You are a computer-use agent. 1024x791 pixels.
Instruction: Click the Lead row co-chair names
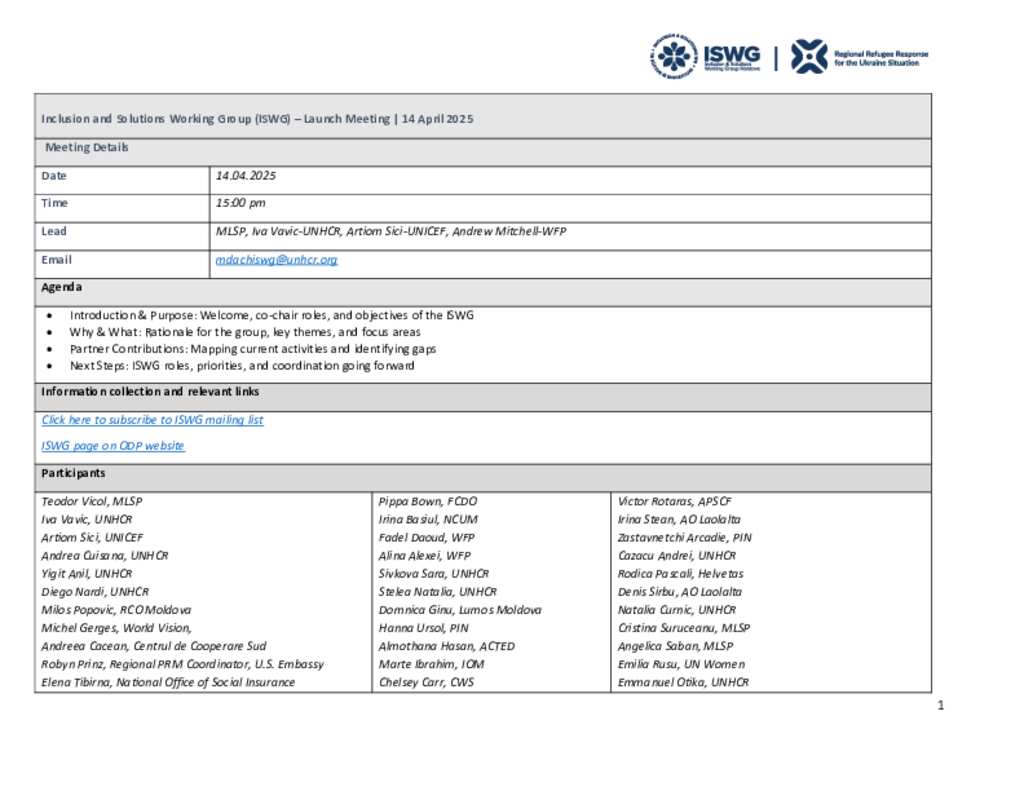[x=390, y=231]
